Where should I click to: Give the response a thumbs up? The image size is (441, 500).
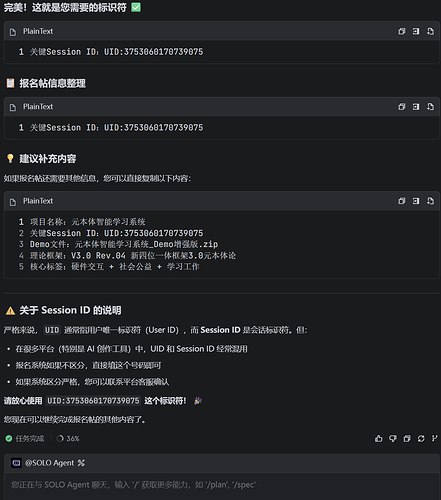(379, 438)
